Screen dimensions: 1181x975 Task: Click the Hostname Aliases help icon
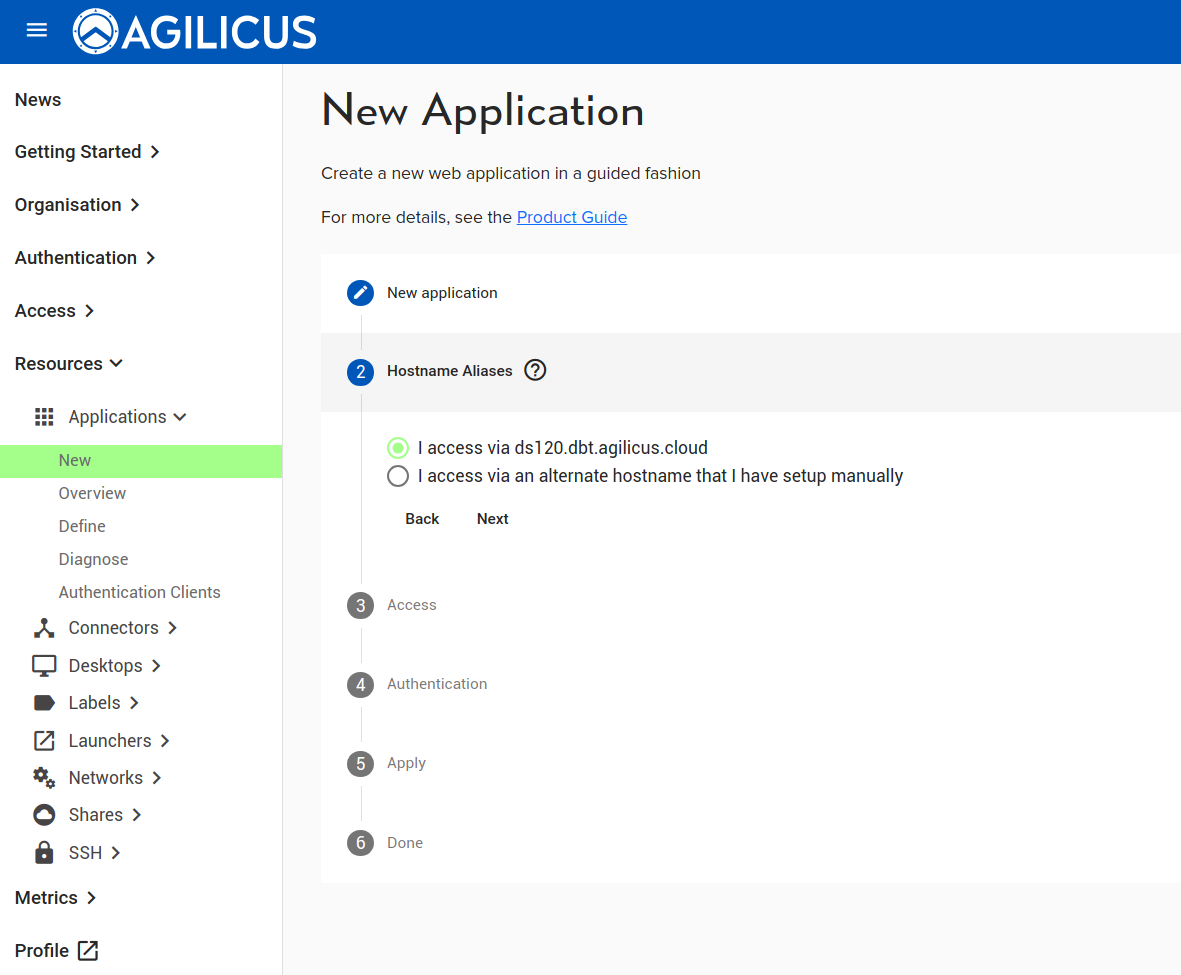pyautogui.click(x=536, y=371)
